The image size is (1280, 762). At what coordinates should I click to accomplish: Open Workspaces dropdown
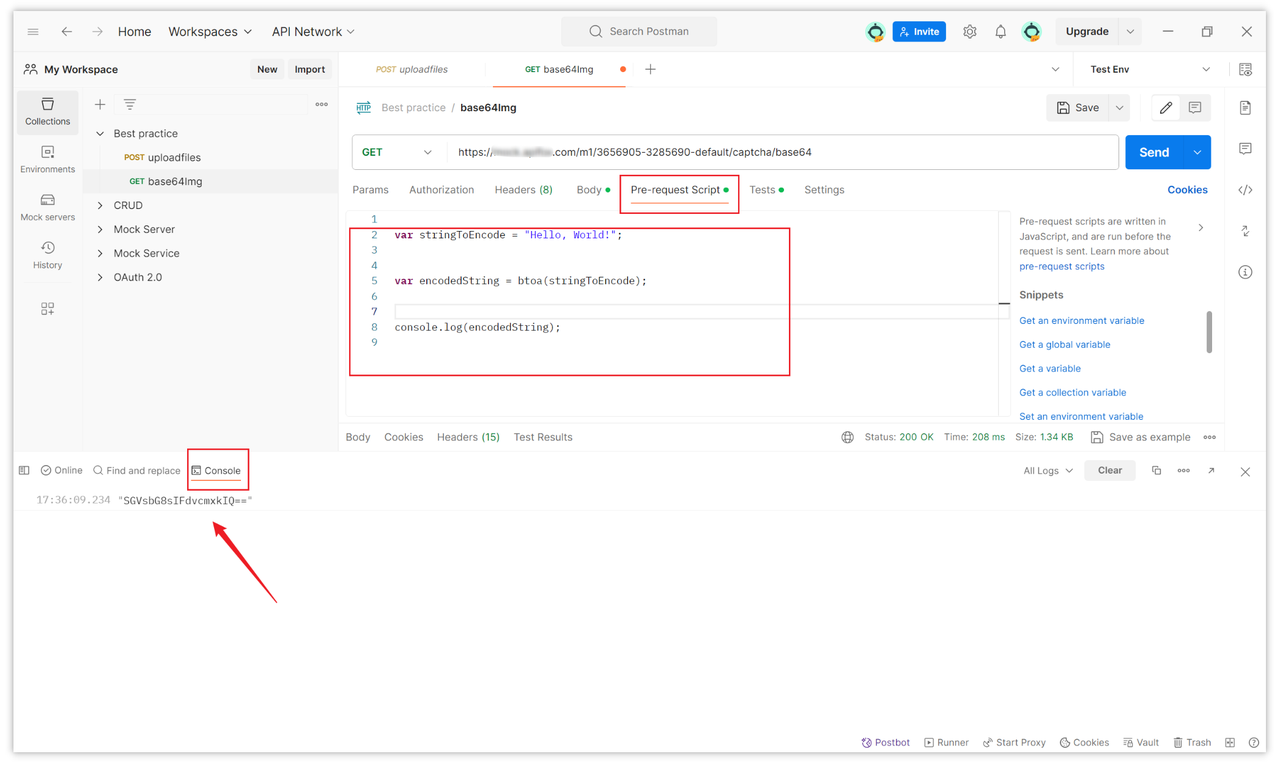pos(210,32)
